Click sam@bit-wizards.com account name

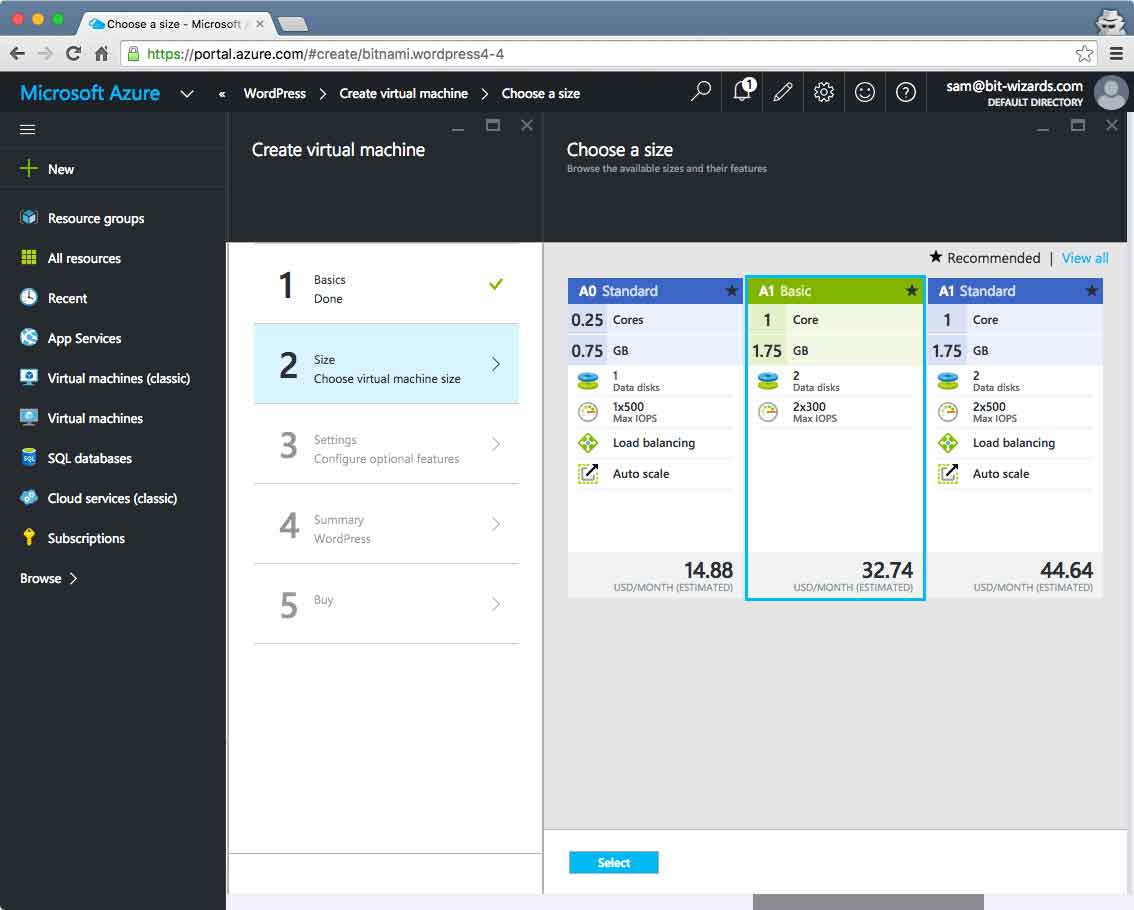pos(1014,86)
